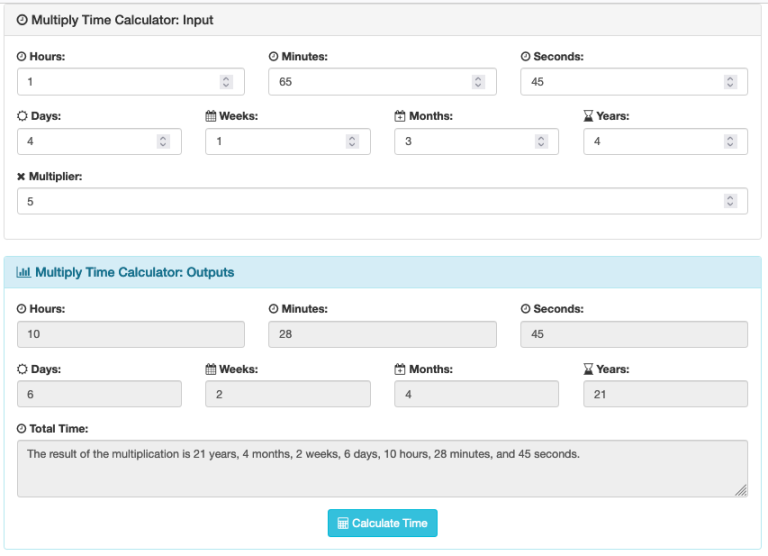The image size is (768, 556).
Task: Click the clock icon next to input Seconds
Action: pos(526,57)
